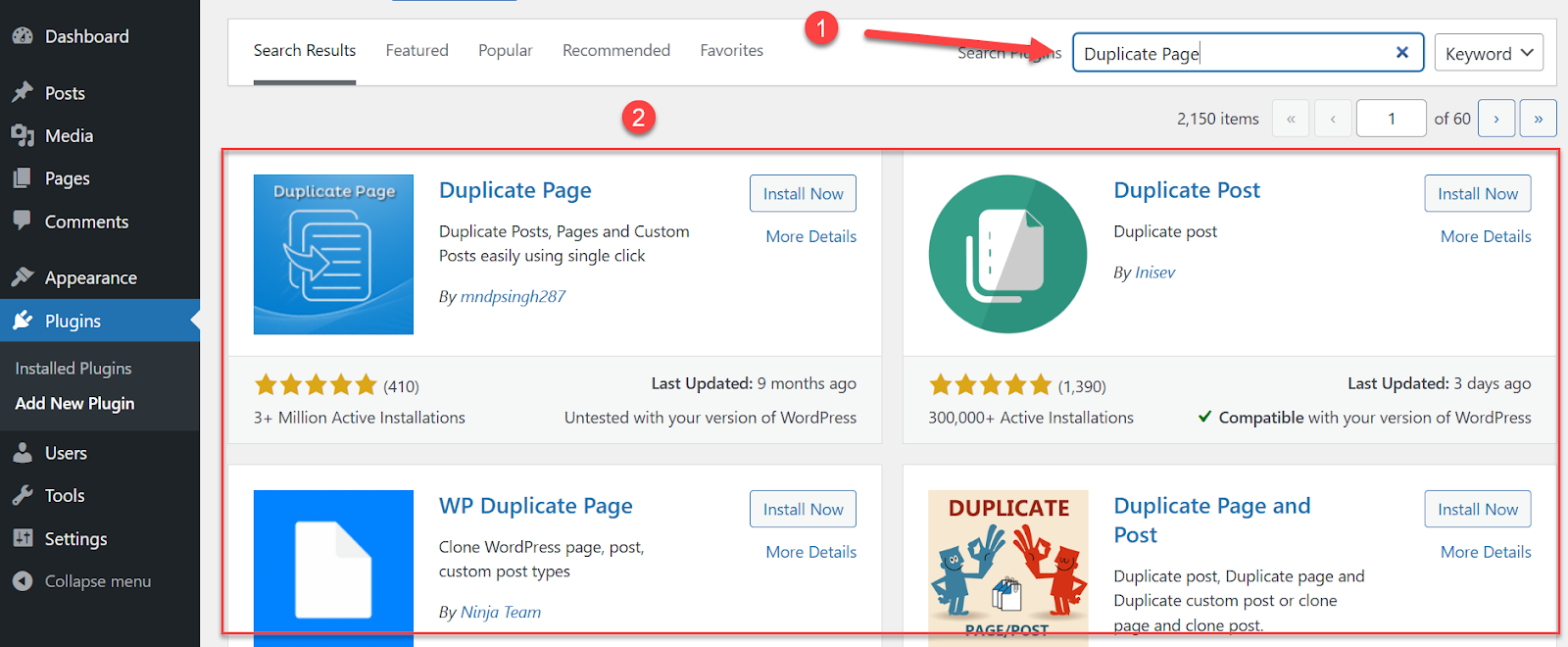Open the Recommended plugins tab

point(616,50)
